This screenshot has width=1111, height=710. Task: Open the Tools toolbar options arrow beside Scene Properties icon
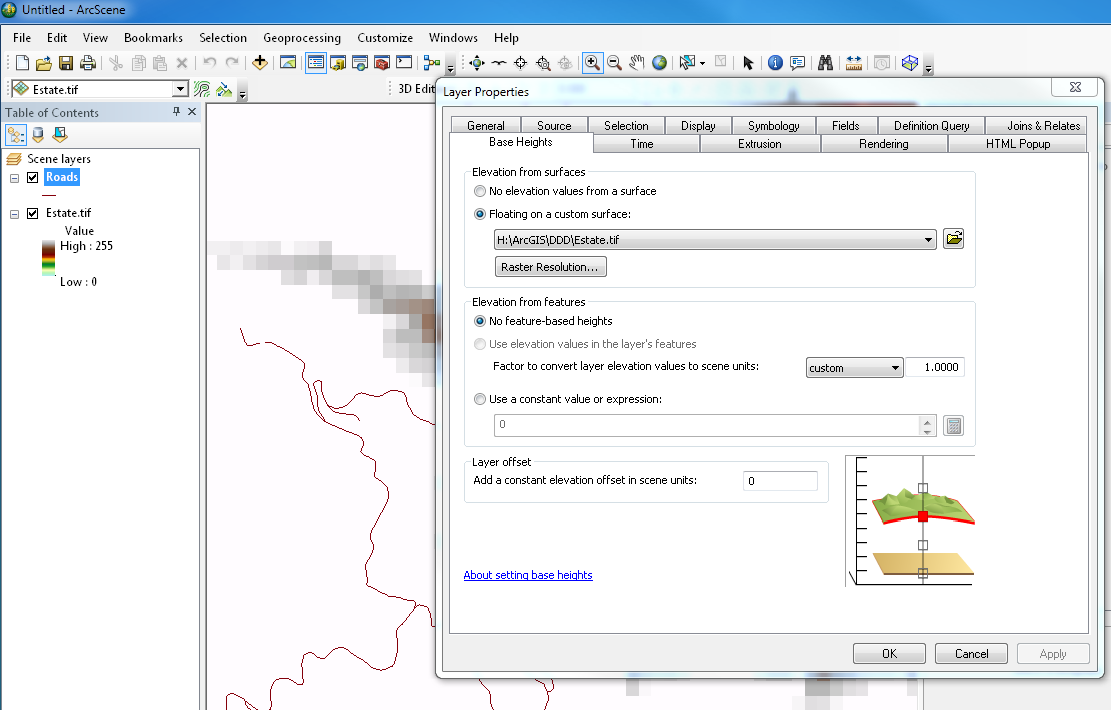tap(928, 68)
